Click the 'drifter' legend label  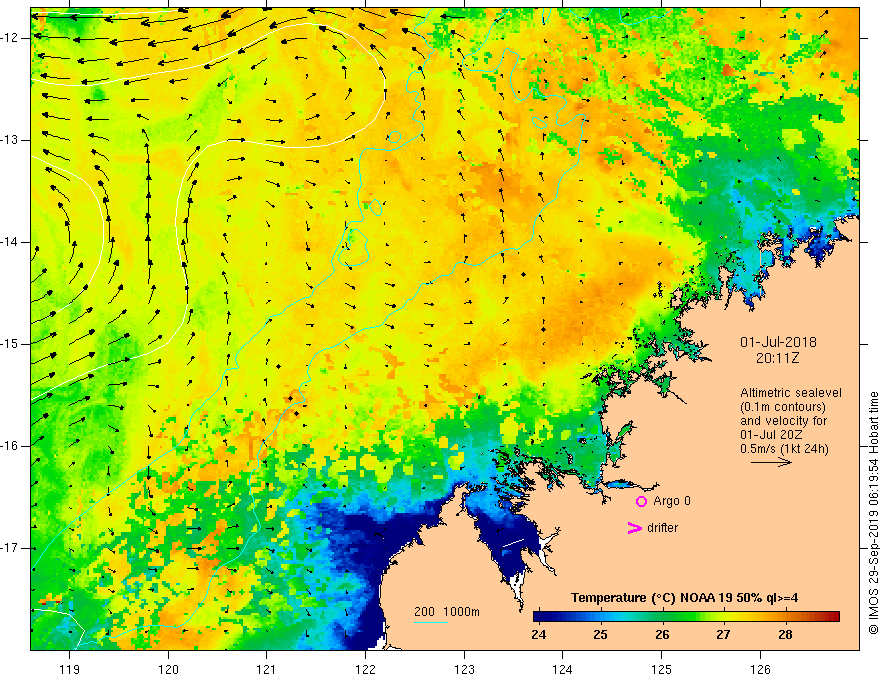[x=662, y=528]
